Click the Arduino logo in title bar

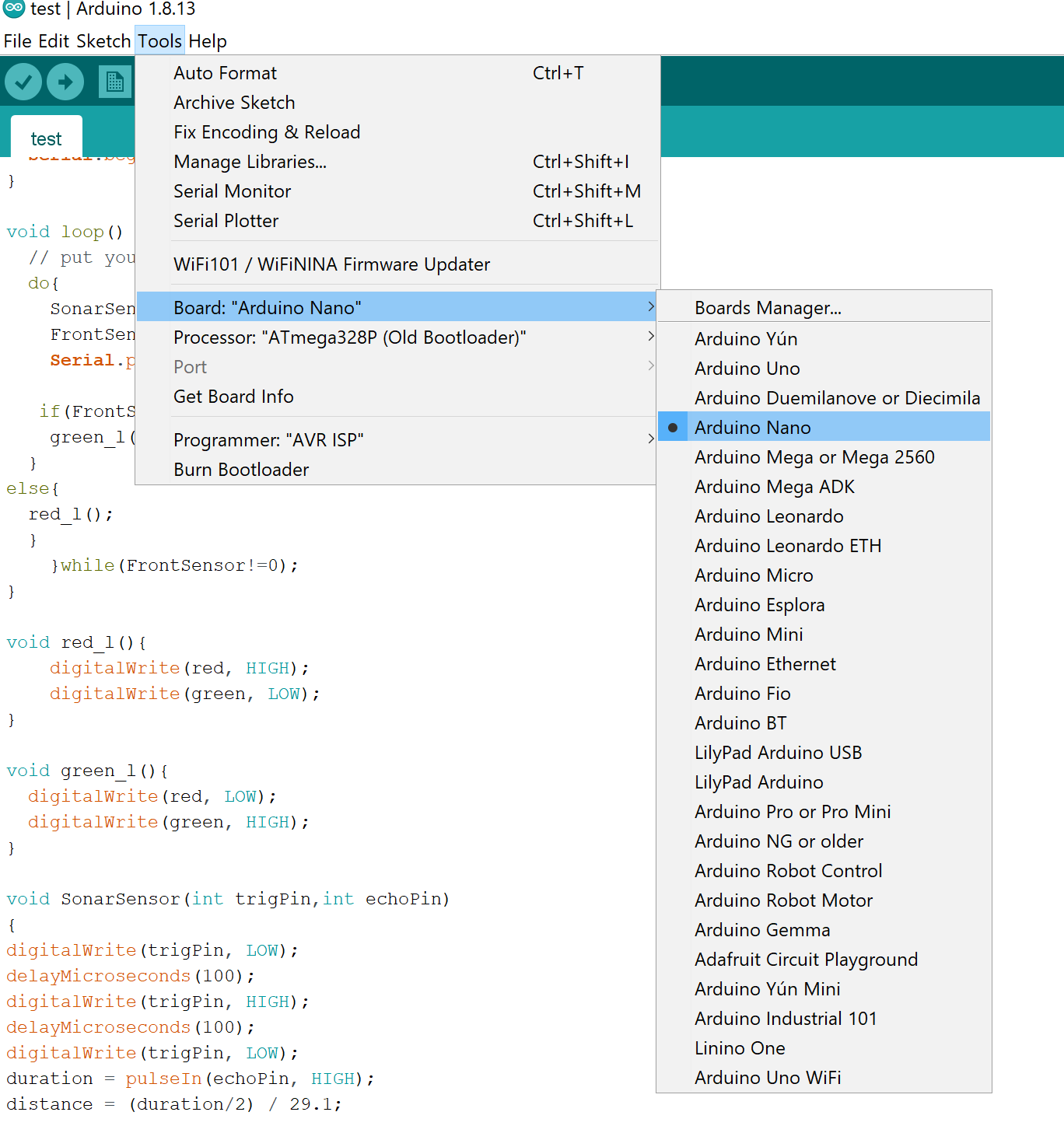pyautogui.click(x=14, y=9)
